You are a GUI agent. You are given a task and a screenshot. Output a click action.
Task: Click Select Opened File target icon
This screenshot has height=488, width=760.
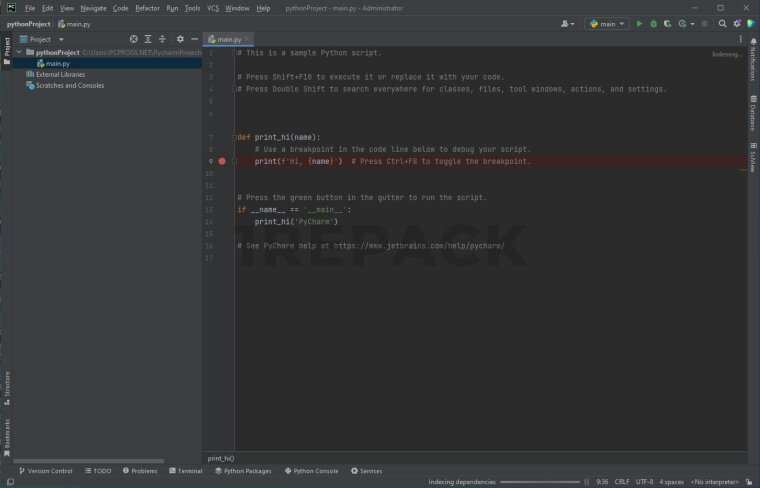click(134, 39)
